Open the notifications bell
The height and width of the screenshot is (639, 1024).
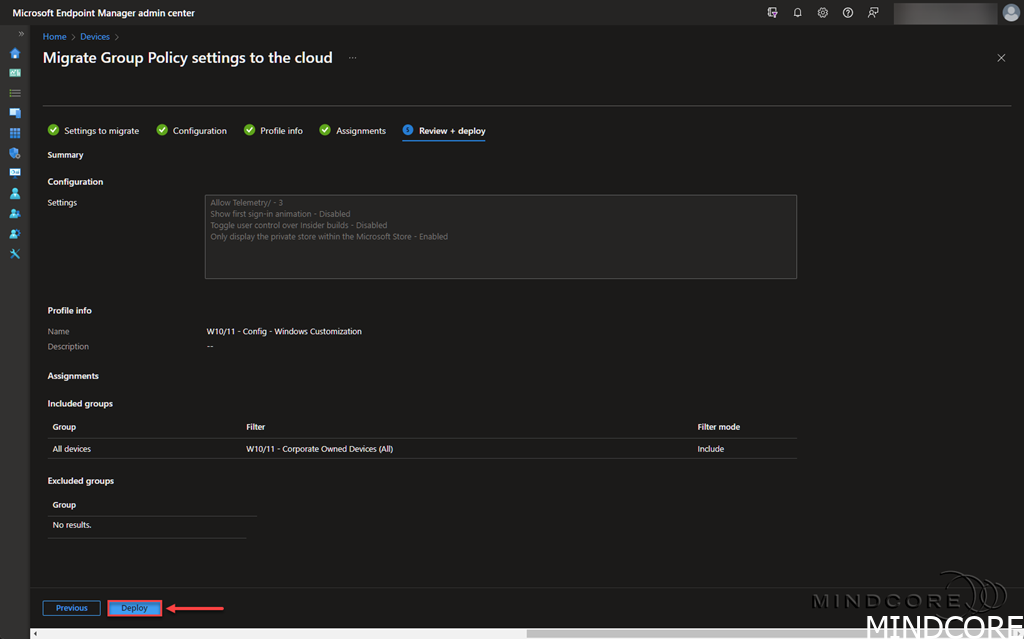(x=798, y=13)
